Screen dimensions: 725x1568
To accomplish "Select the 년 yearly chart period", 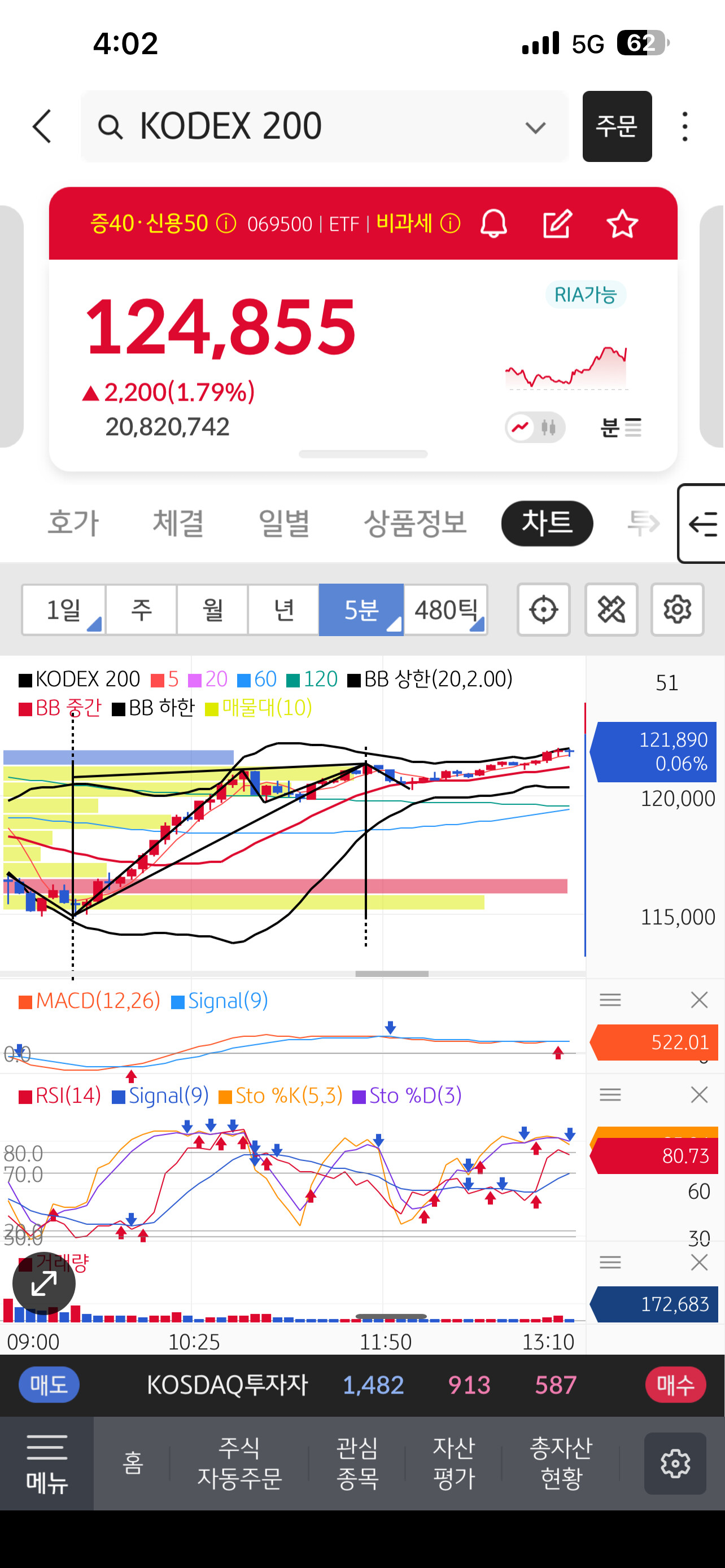I will click(x=283, y=609).
